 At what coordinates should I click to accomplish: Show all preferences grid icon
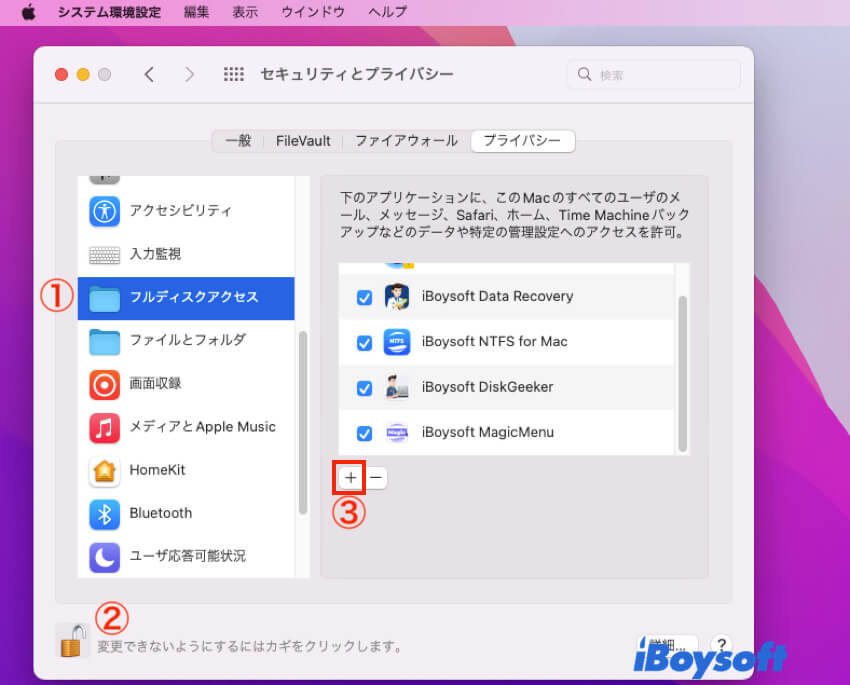point(234,74)
